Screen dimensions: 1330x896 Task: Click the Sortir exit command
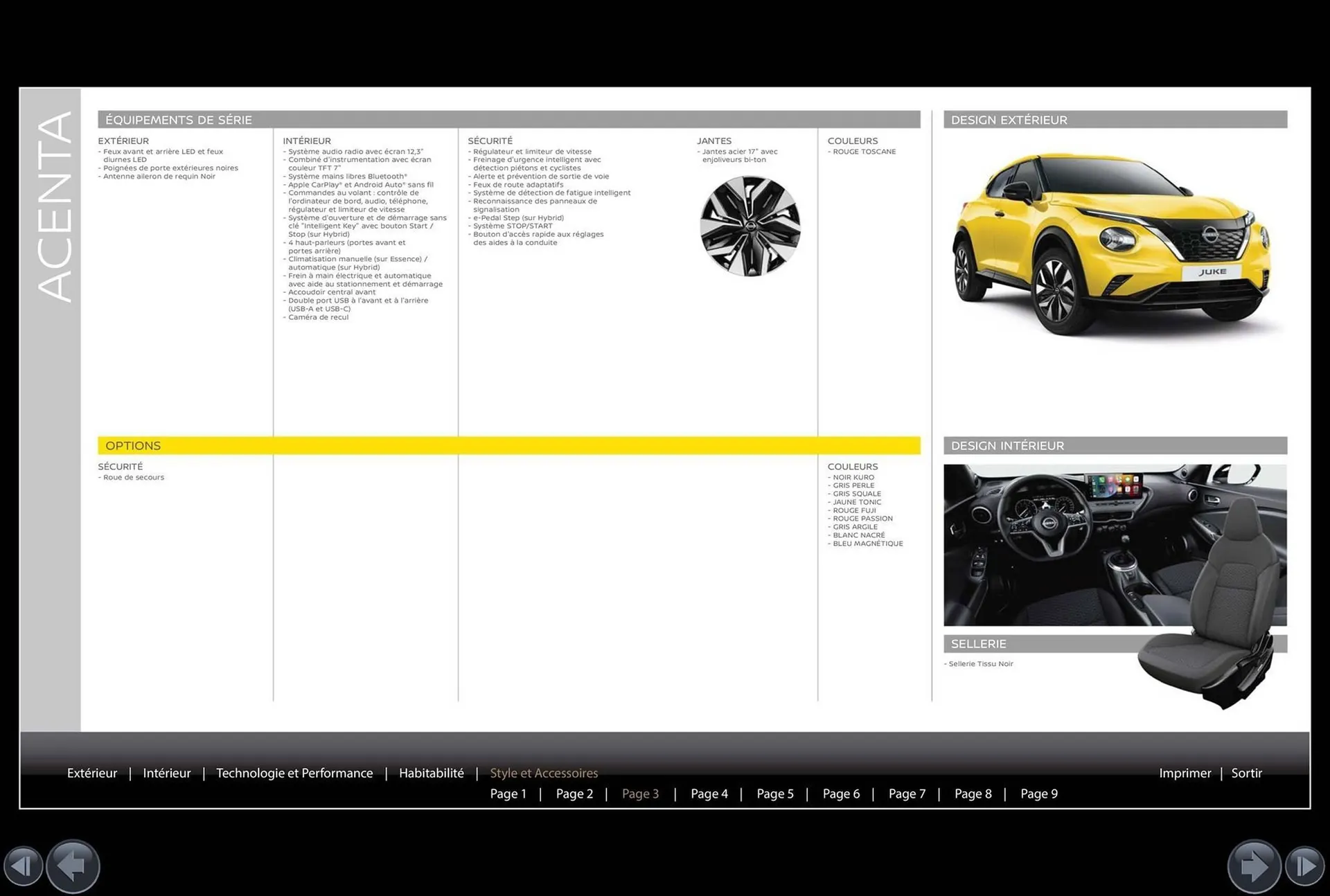click(x=1247, y=773)
